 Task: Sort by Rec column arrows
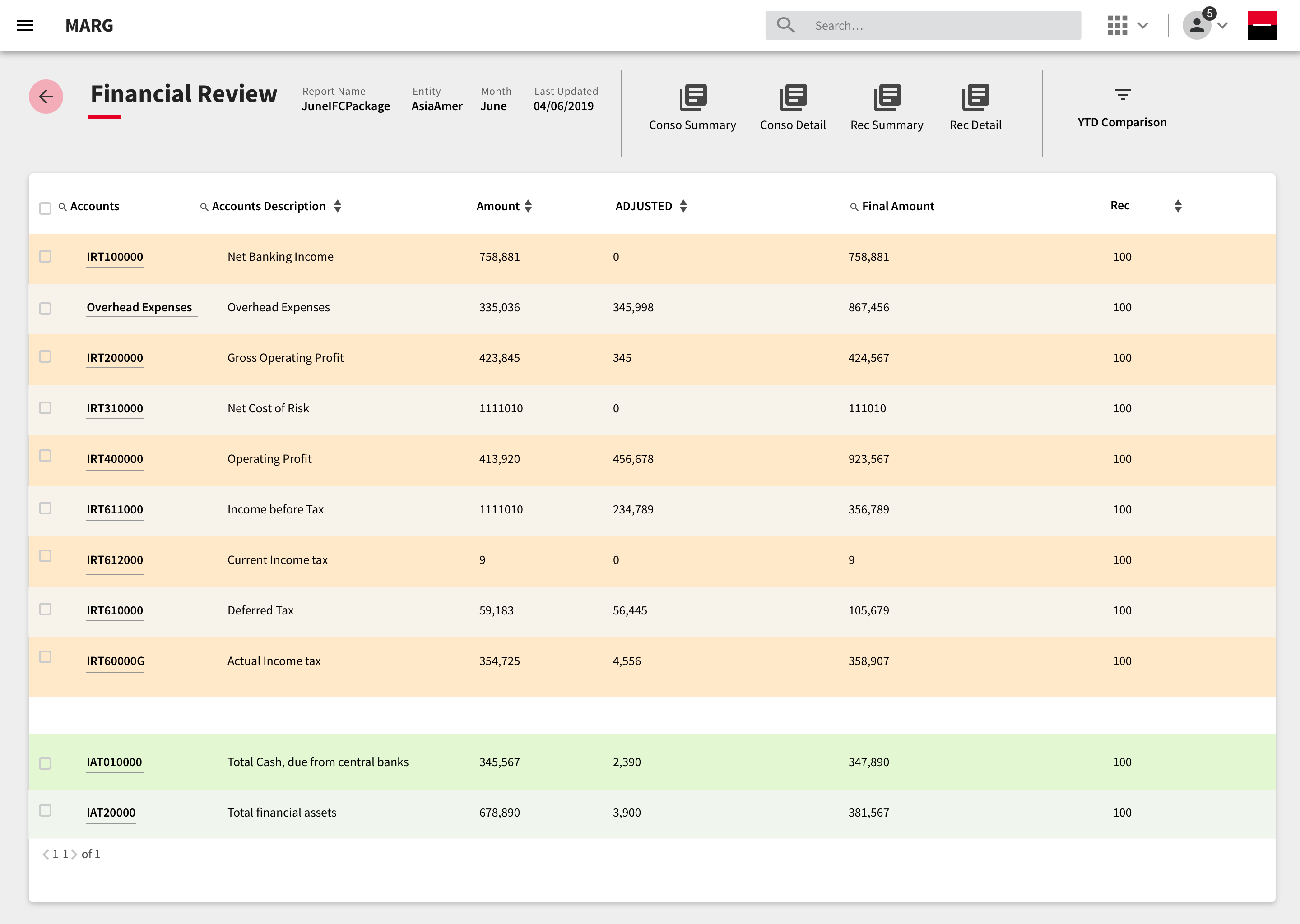coord(1178,206)
